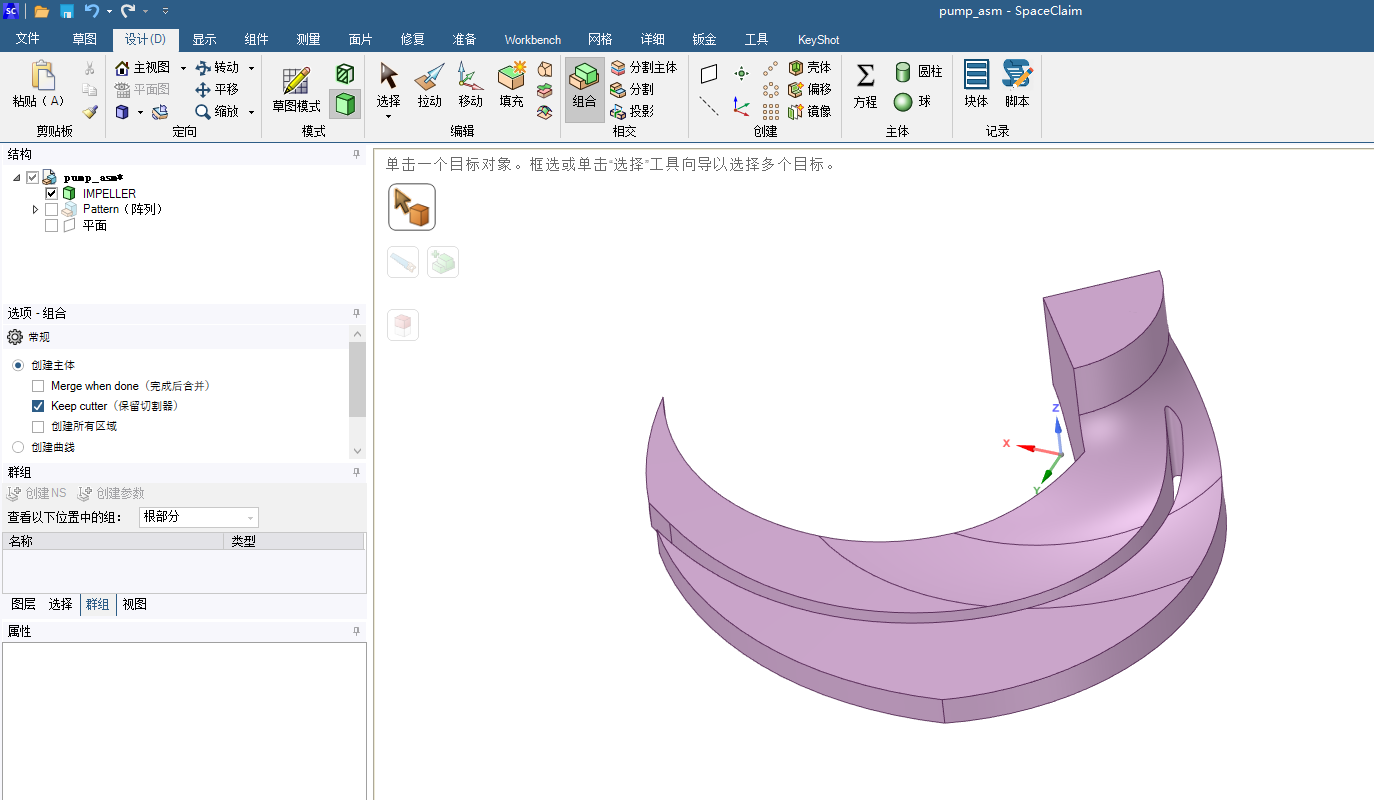
Task: Click the Project (投影) tool
Action: 632,111
